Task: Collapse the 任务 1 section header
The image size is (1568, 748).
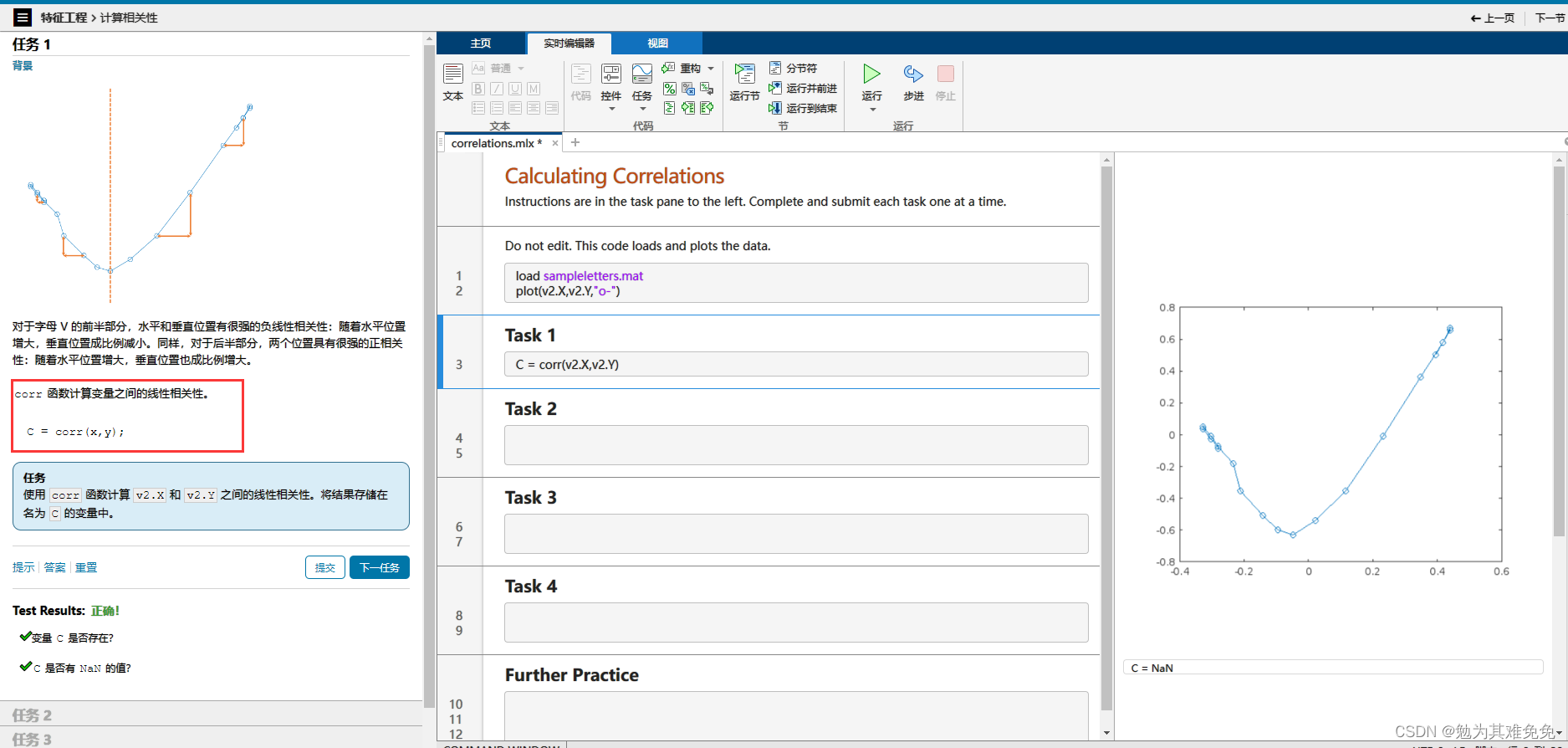Action: 32,44
